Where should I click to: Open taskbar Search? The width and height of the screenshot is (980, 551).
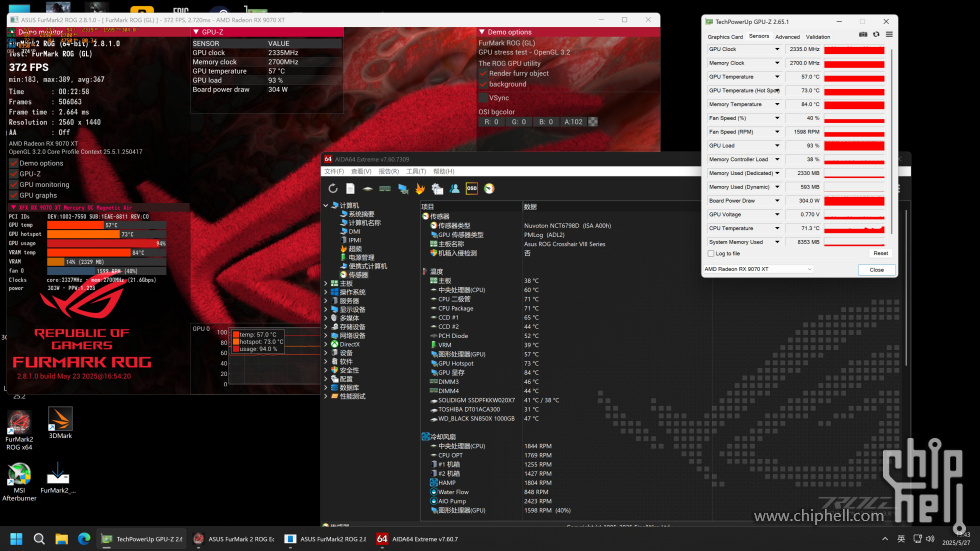pyautogui.click(x=39, y=539)
